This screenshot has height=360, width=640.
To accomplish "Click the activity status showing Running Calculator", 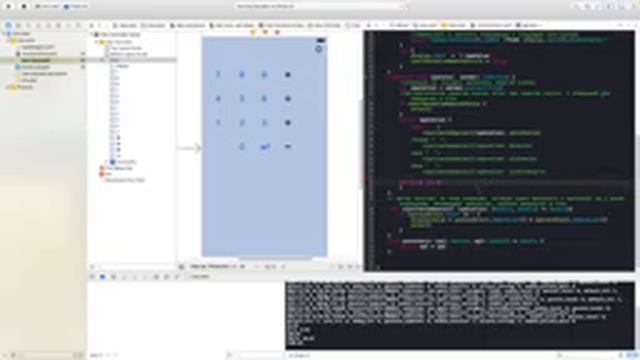I will (265, 6).
